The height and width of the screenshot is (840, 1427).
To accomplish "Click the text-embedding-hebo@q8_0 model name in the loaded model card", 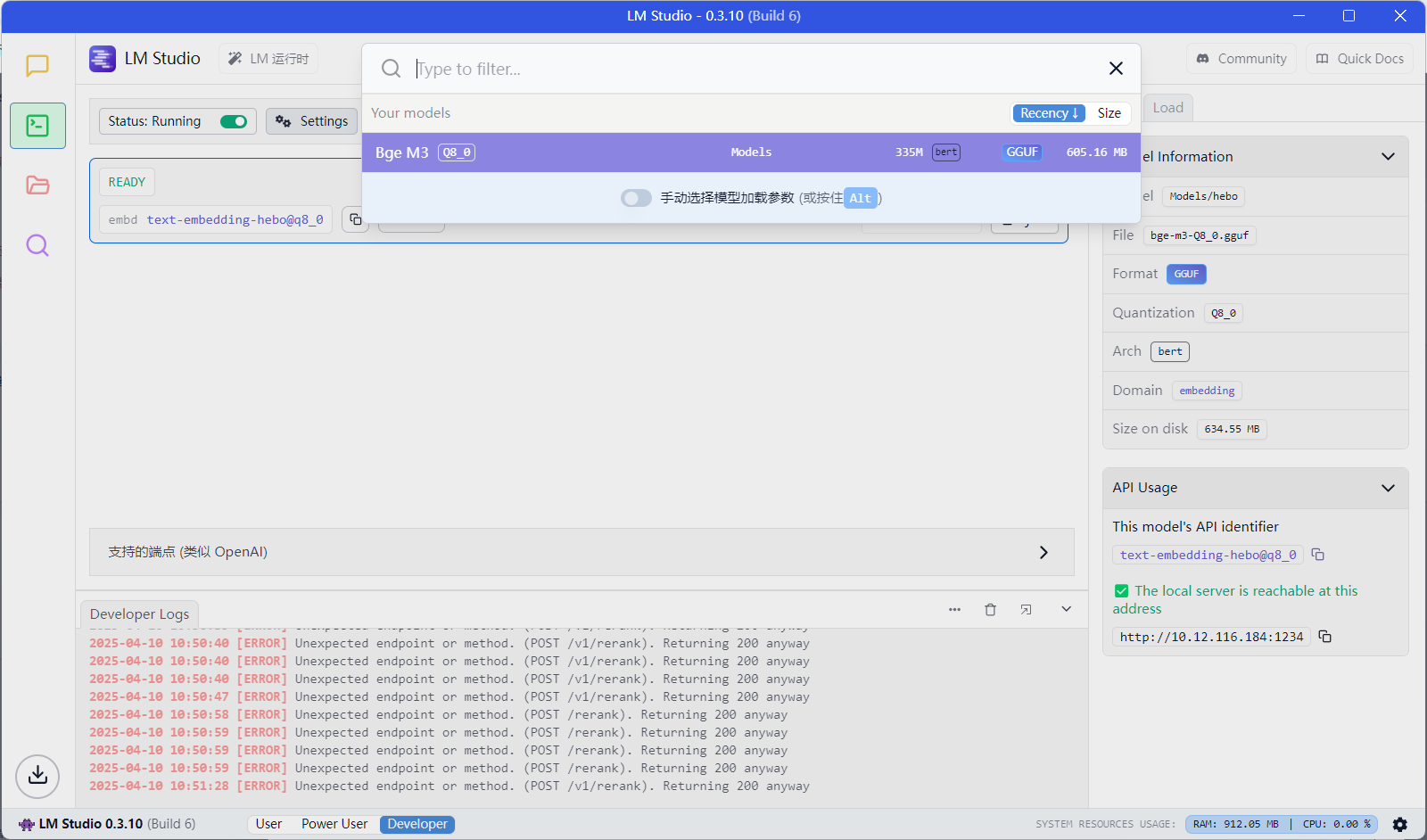I will 235,220.
